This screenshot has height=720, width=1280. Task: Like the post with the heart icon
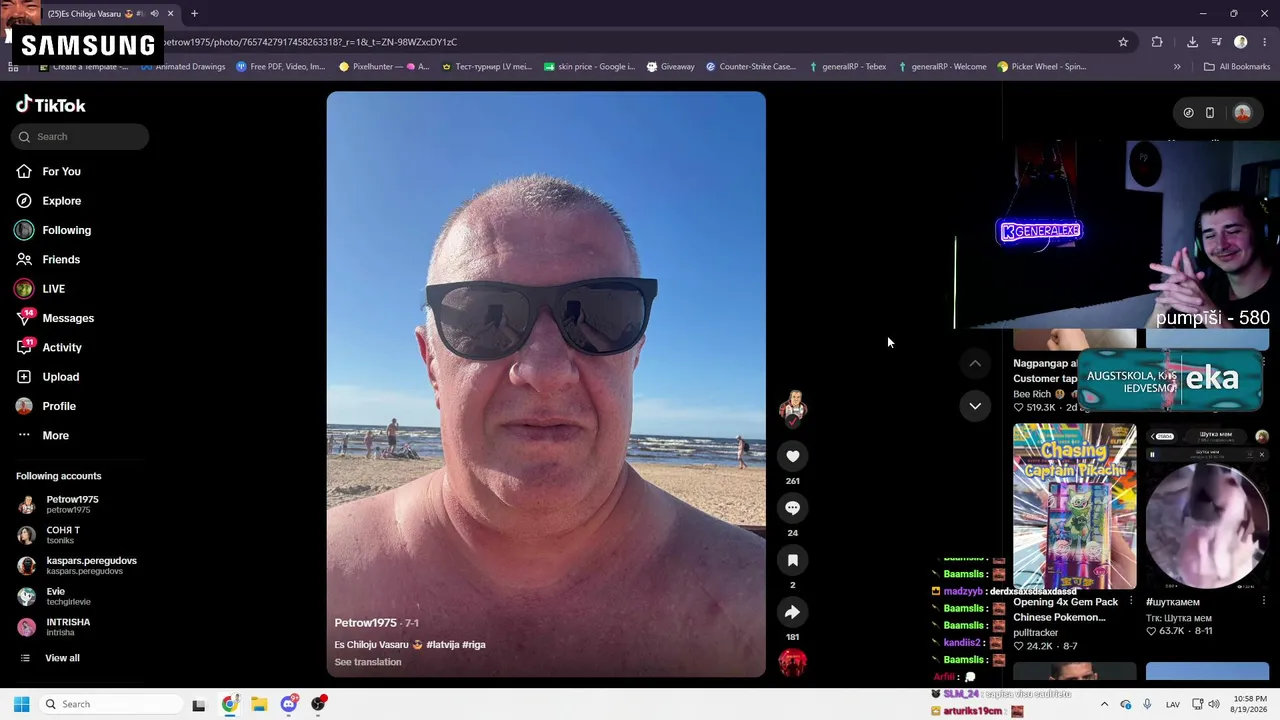click(793, 456)
